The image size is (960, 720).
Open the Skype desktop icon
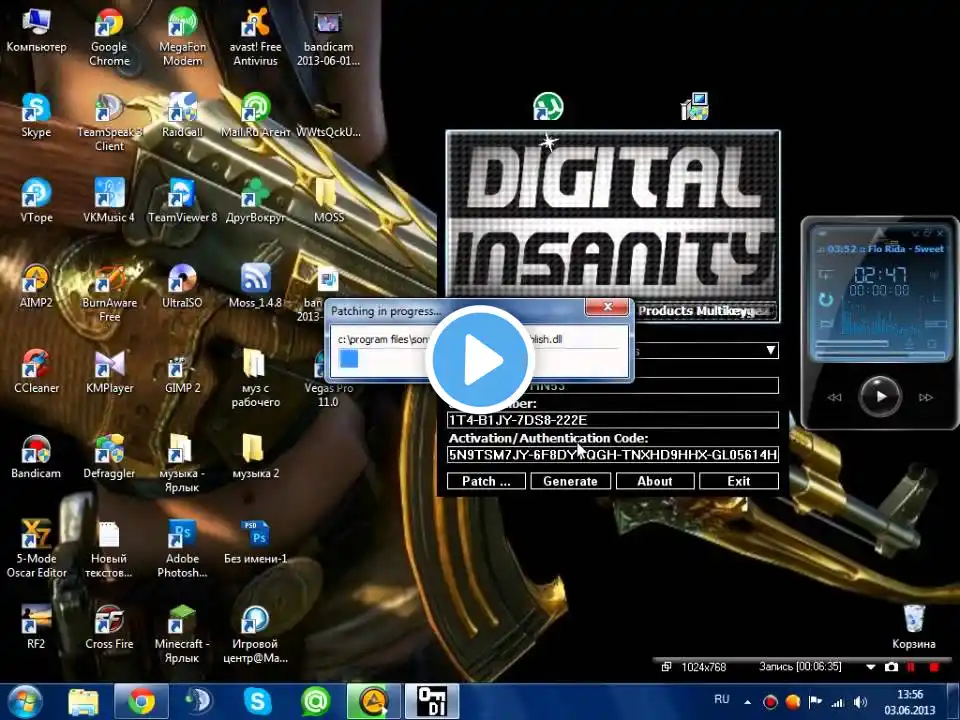coord(36,108)
